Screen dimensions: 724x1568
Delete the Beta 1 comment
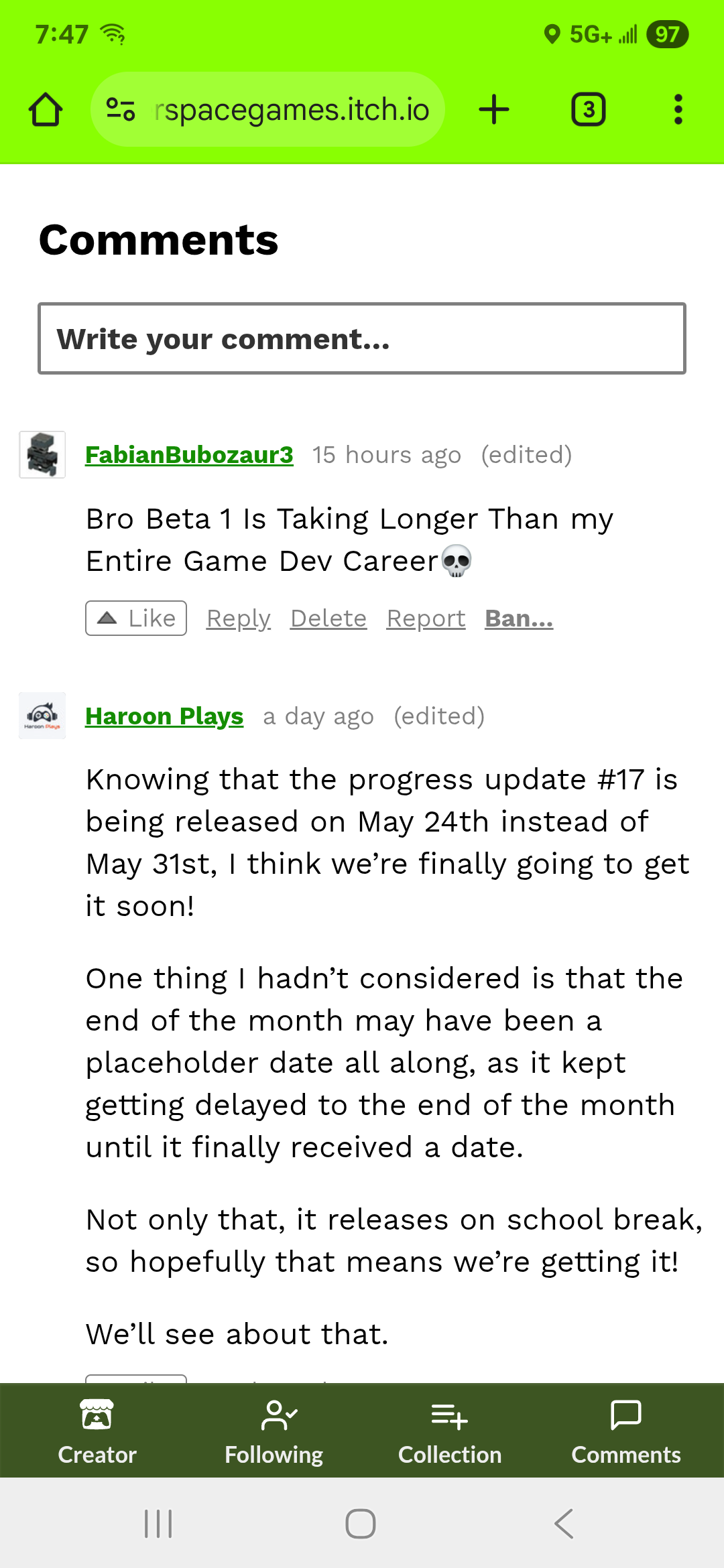click(x=328, y=618)
